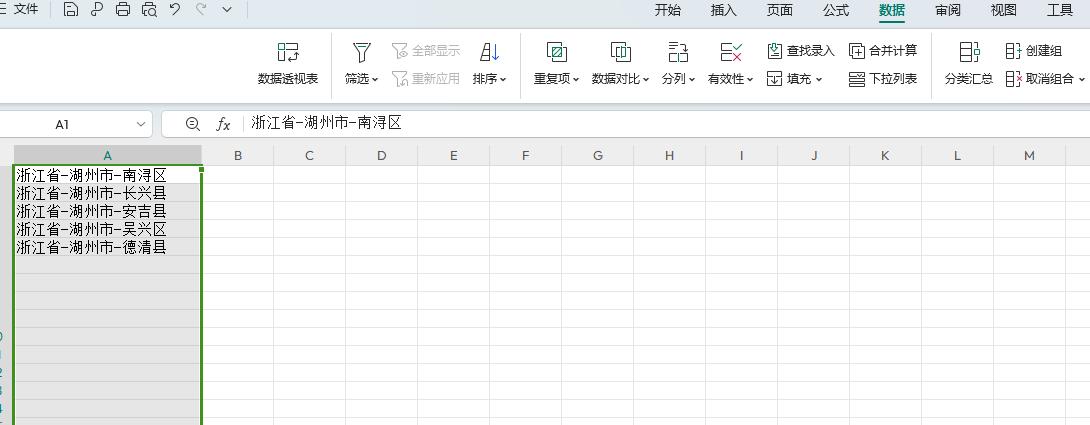Click 取消组合 ungroup button
Screen dimensions: 1090x425
click(1039, 79)
